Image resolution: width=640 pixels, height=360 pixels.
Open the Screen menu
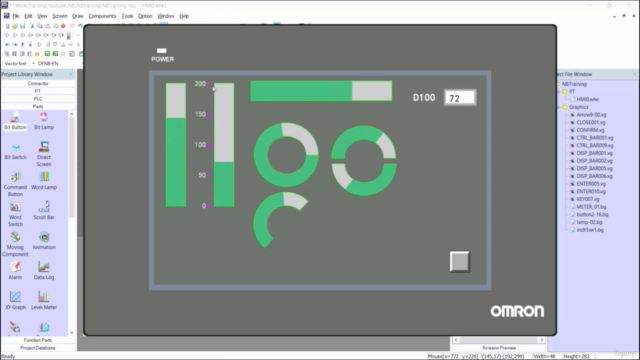point(60,16)
